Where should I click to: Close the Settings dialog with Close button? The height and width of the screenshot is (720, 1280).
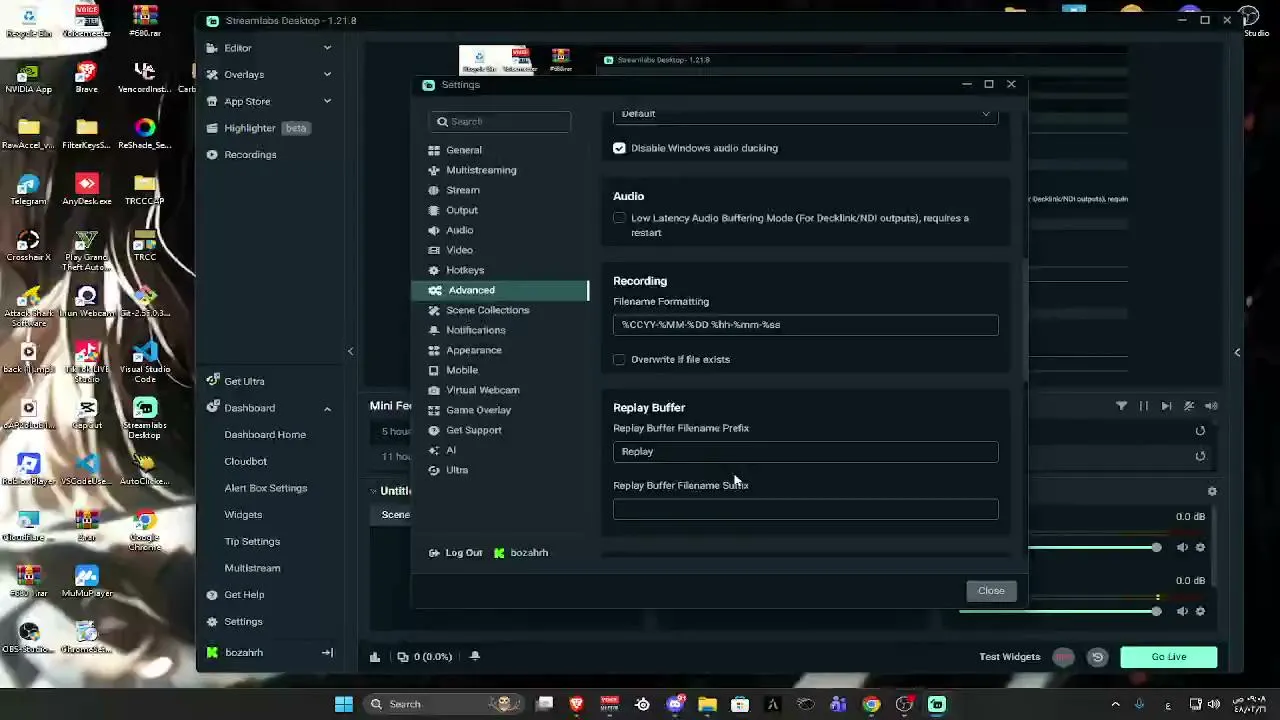(991, 591)
